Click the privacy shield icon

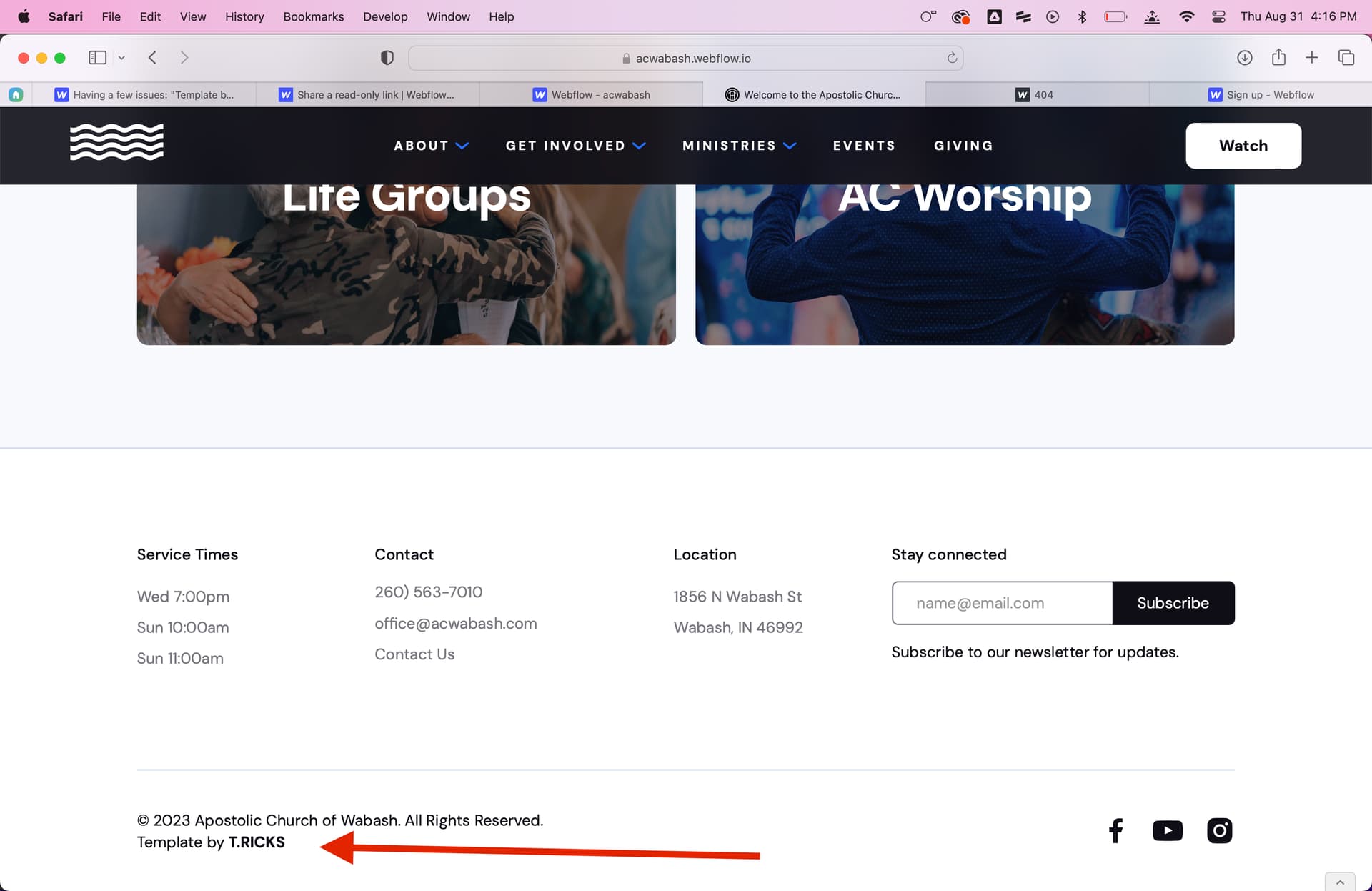387,58
